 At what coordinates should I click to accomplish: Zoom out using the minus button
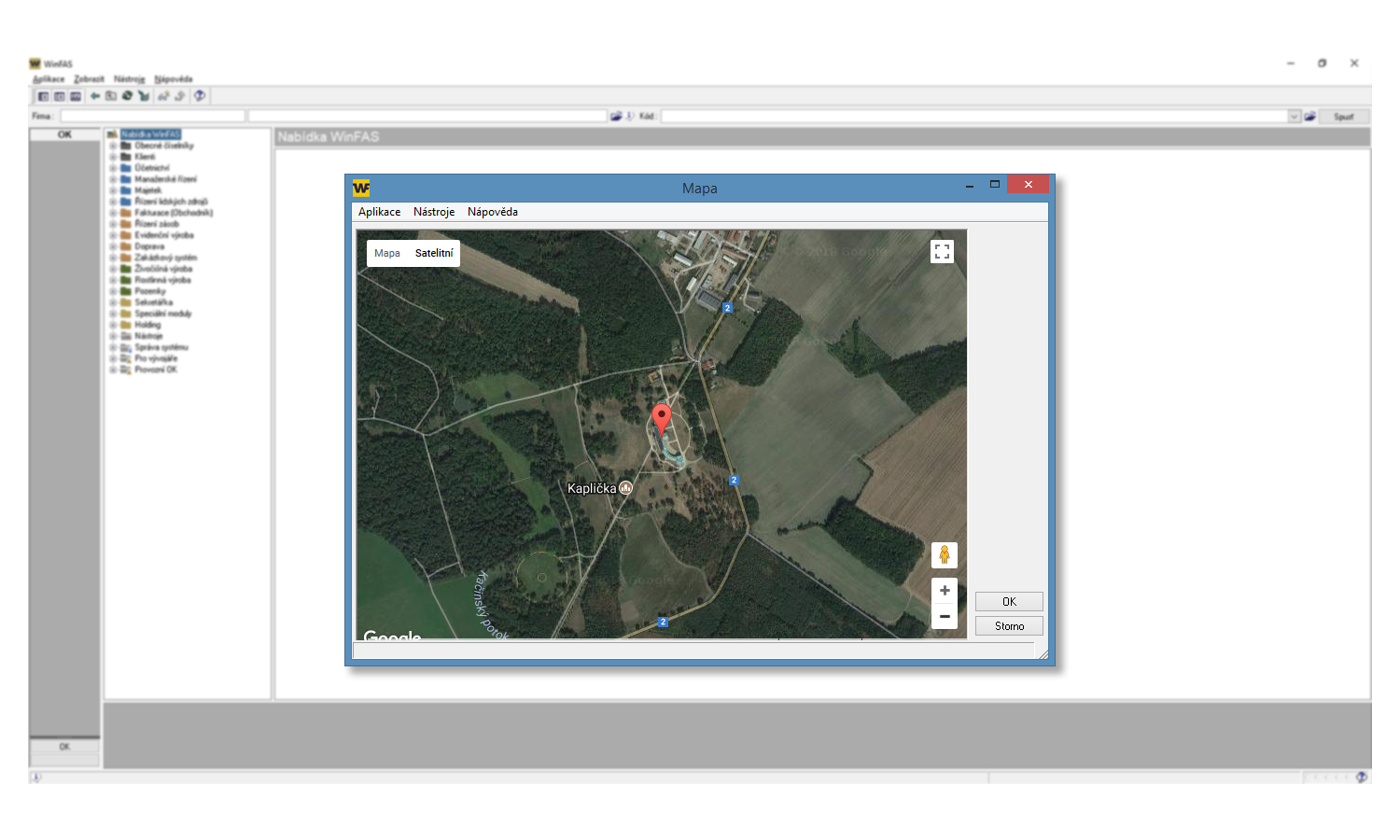945,616
